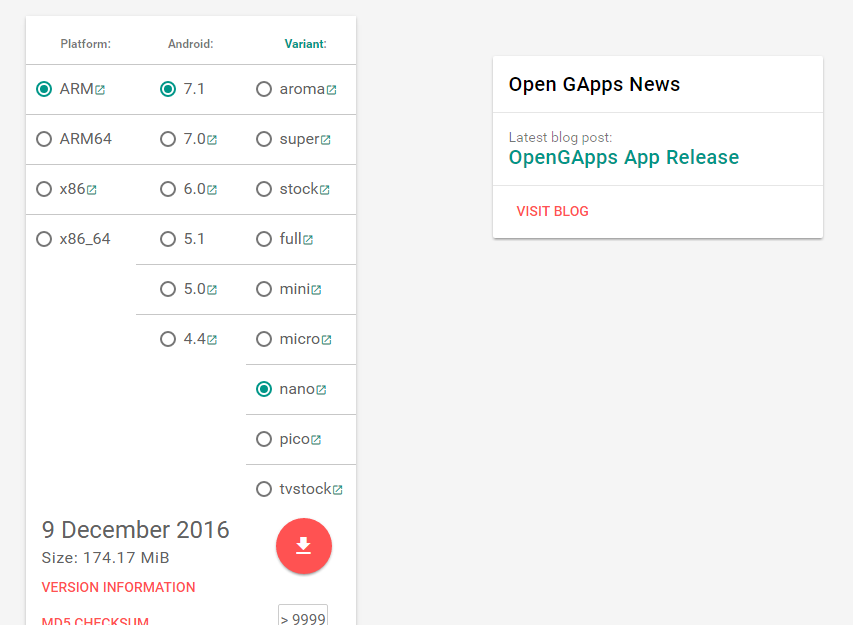Open the Android 6.0 external link icon

pyautogui.click(x=212, y=190)
